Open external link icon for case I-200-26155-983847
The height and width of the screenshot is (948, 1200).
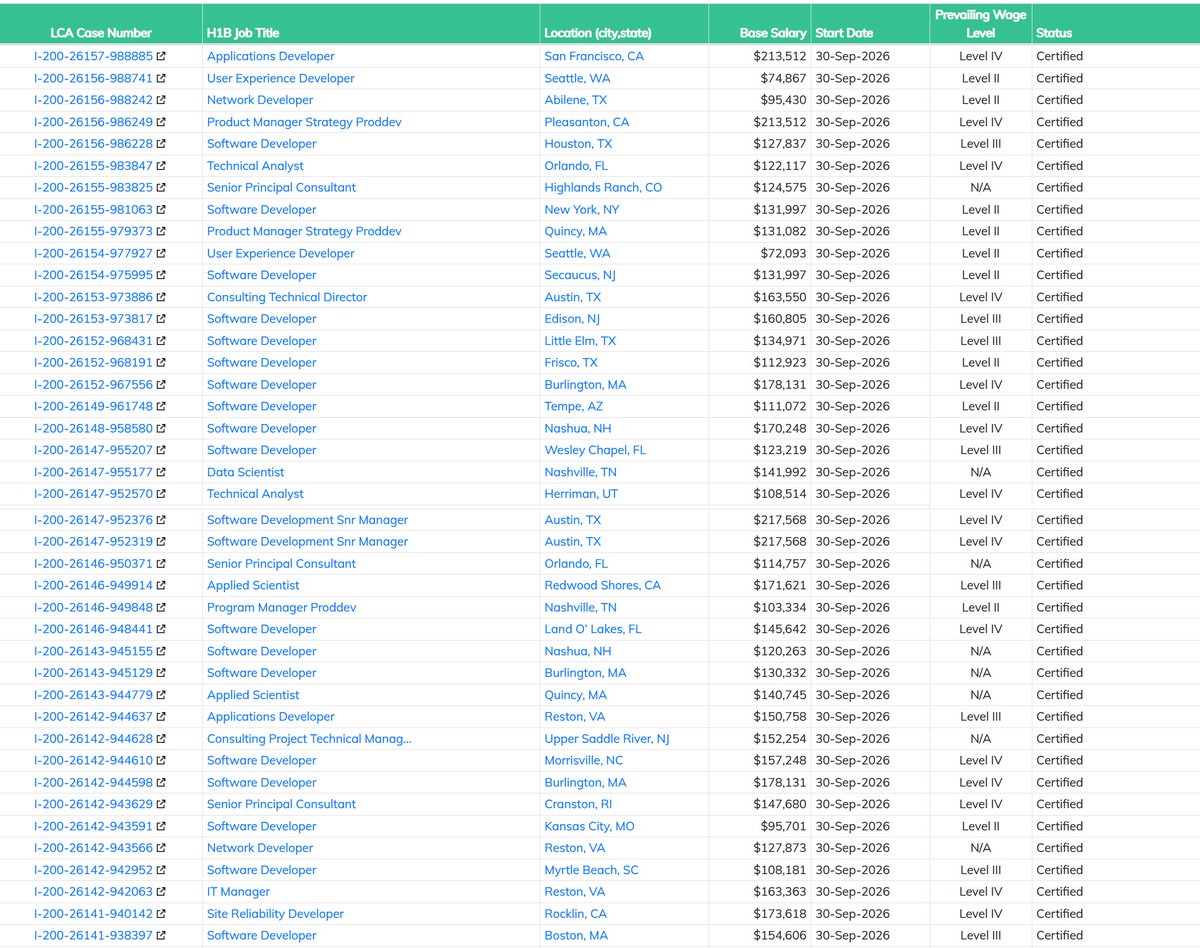click(161, 166)
